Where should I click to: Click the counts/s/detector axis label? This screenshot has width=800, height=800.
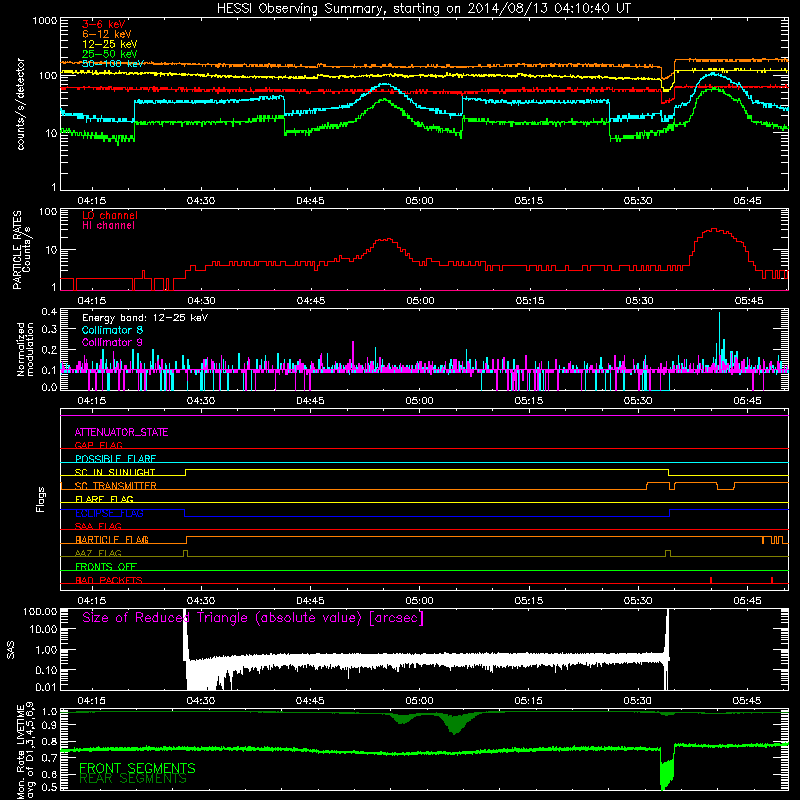tap(20, 104)
